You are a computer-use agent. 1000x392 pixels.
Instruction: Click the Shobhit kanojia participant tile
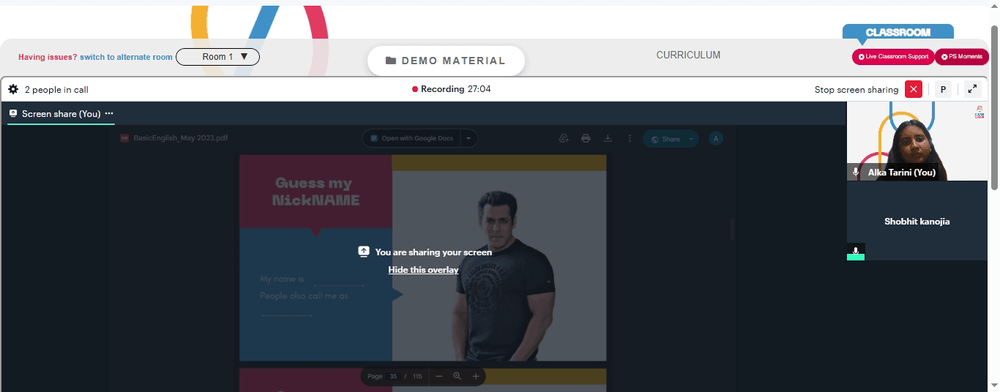(916, 221)
